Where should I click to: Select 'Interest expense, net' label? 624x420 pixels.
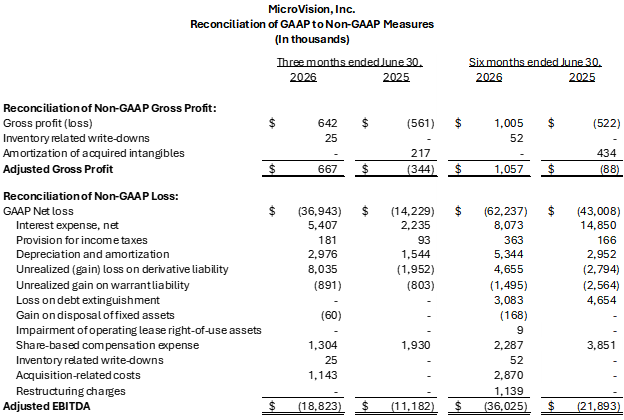tap(67, 226)
